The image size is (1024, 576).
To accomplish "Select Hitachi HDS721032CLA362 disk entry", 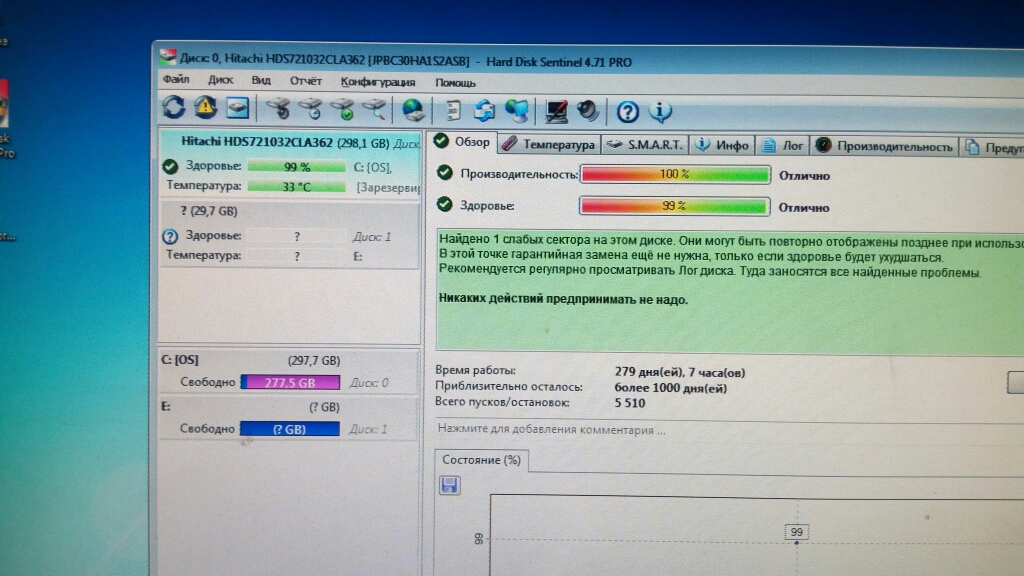I will [290, 163].
